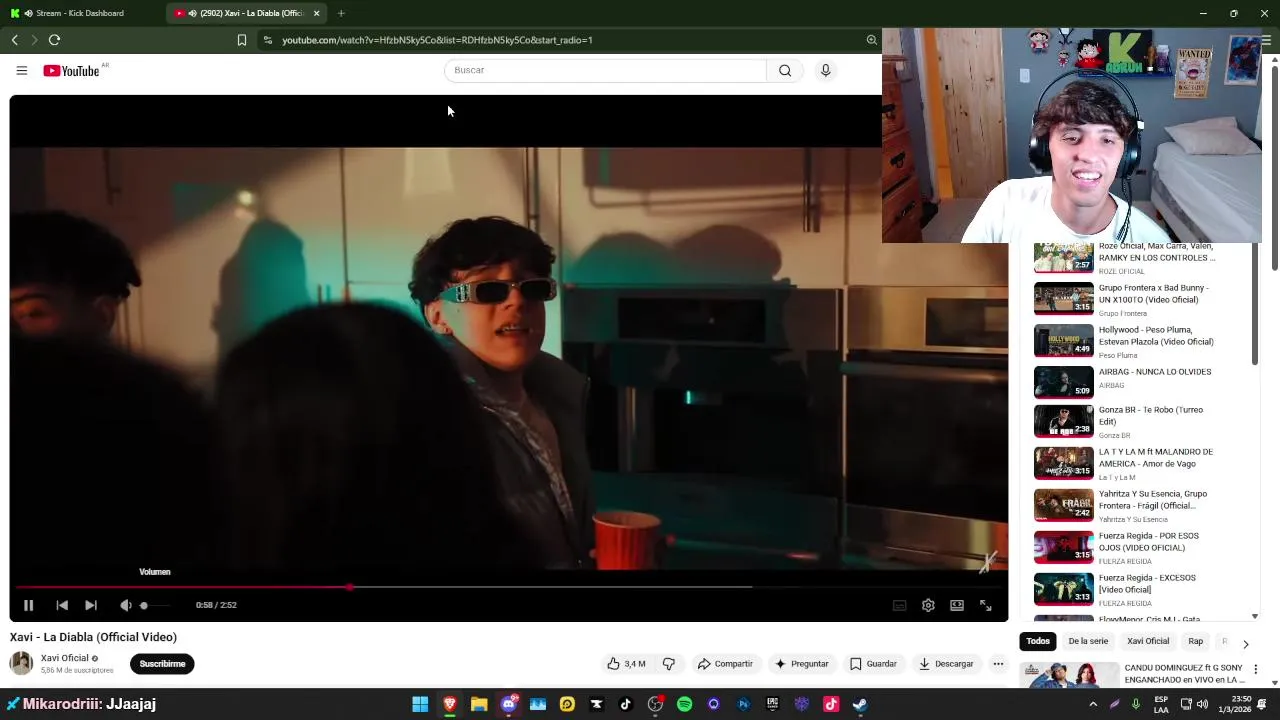1280x720 pixels.
Task: Open Epic Games launcher in taskbar
Action: [x=772, y=704]
